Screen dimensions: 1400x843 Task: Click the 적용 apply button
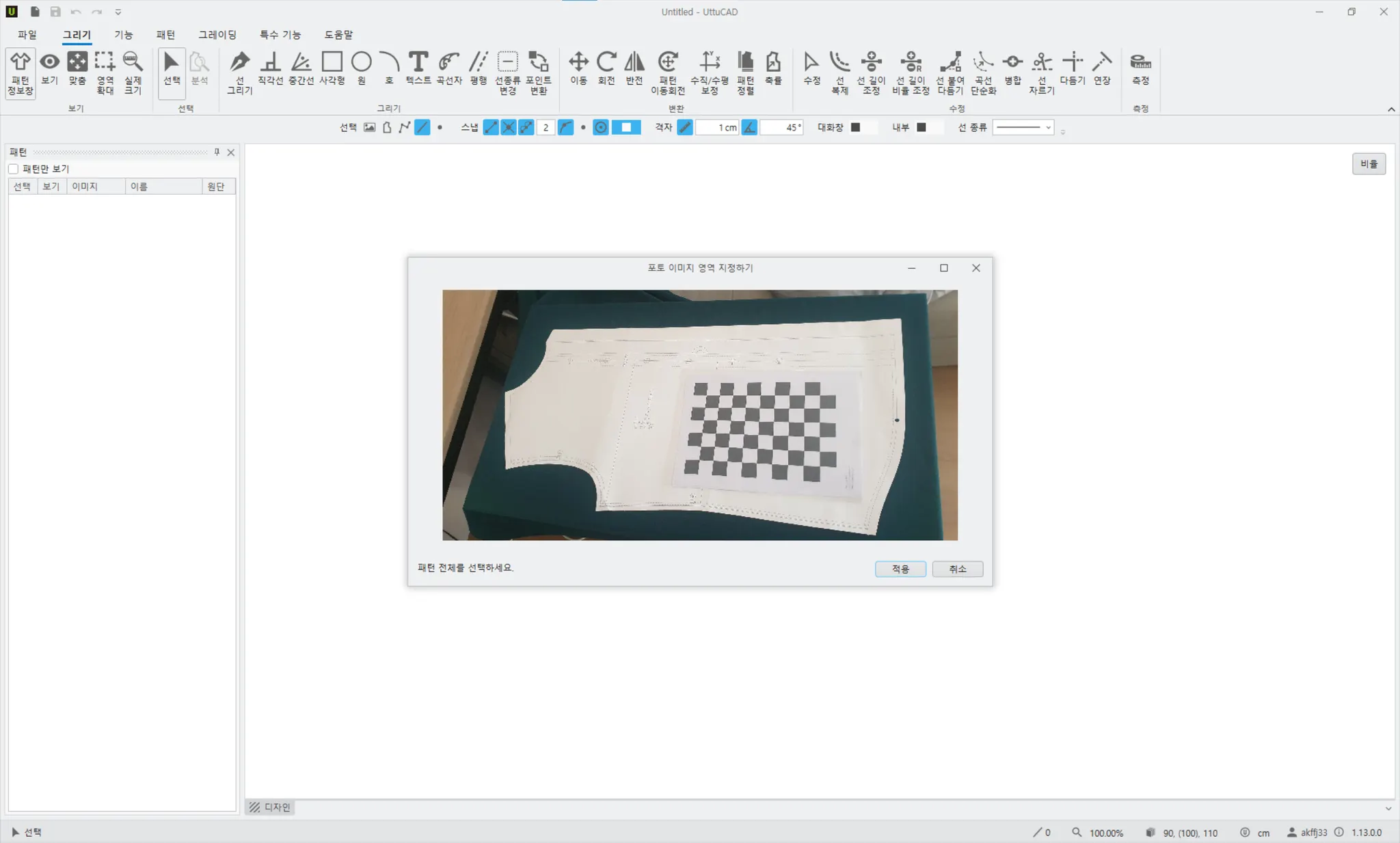[x=900, y=569]
